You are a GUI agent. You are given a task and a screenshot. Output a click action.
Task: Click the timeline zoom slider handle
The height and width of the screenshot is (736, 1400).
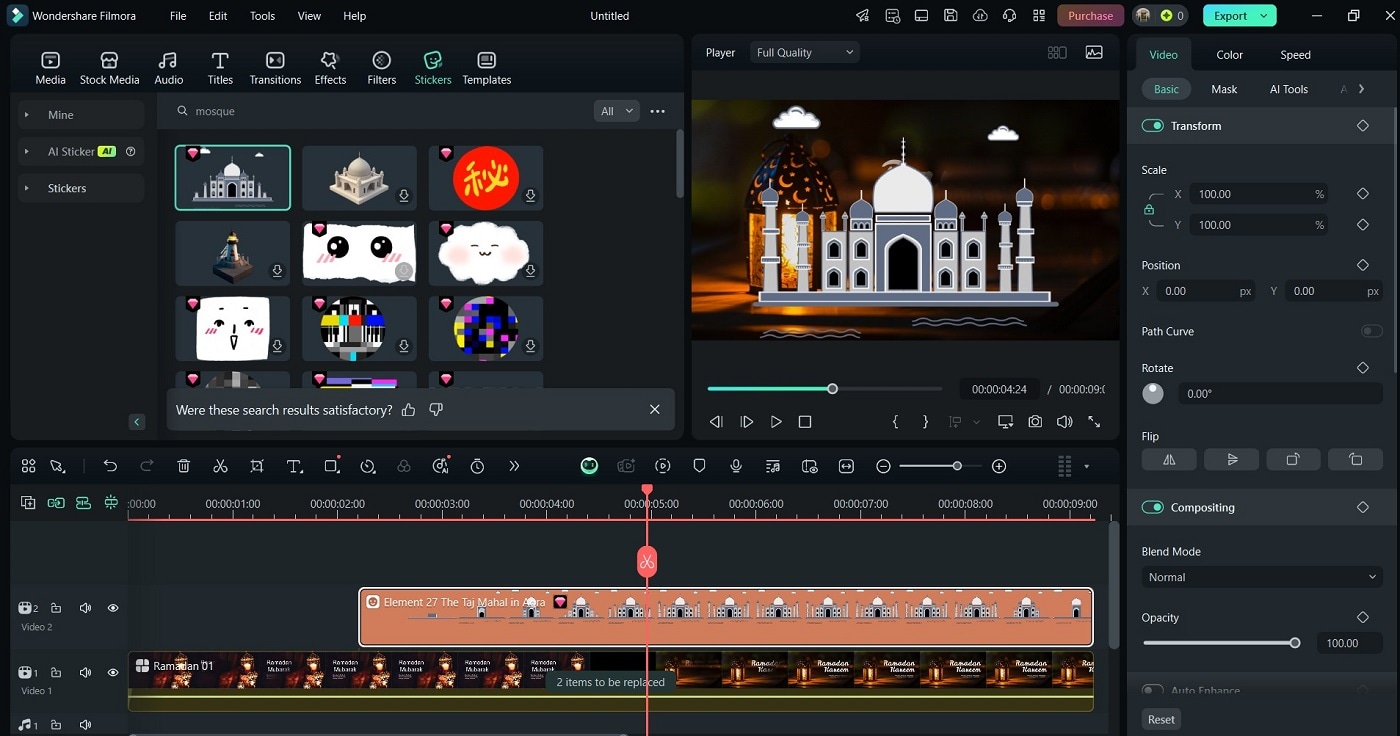[957, 466]
